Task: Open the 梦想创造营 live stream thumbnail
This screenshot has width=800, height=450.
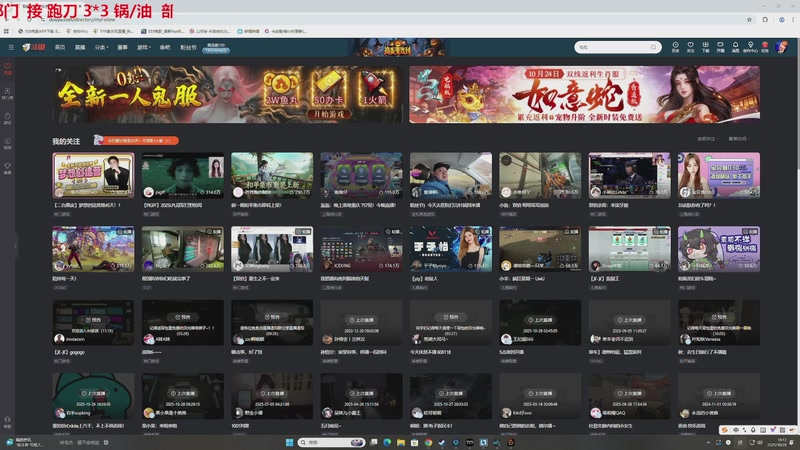Action: point(93,175)
